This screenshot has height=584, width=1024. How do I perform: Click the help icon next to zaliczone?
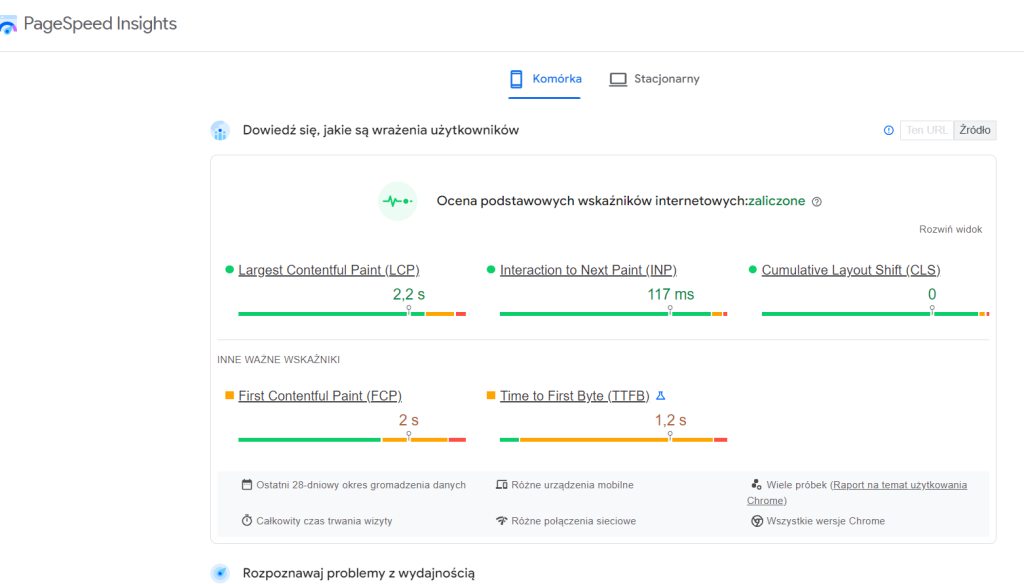point(816,202)
